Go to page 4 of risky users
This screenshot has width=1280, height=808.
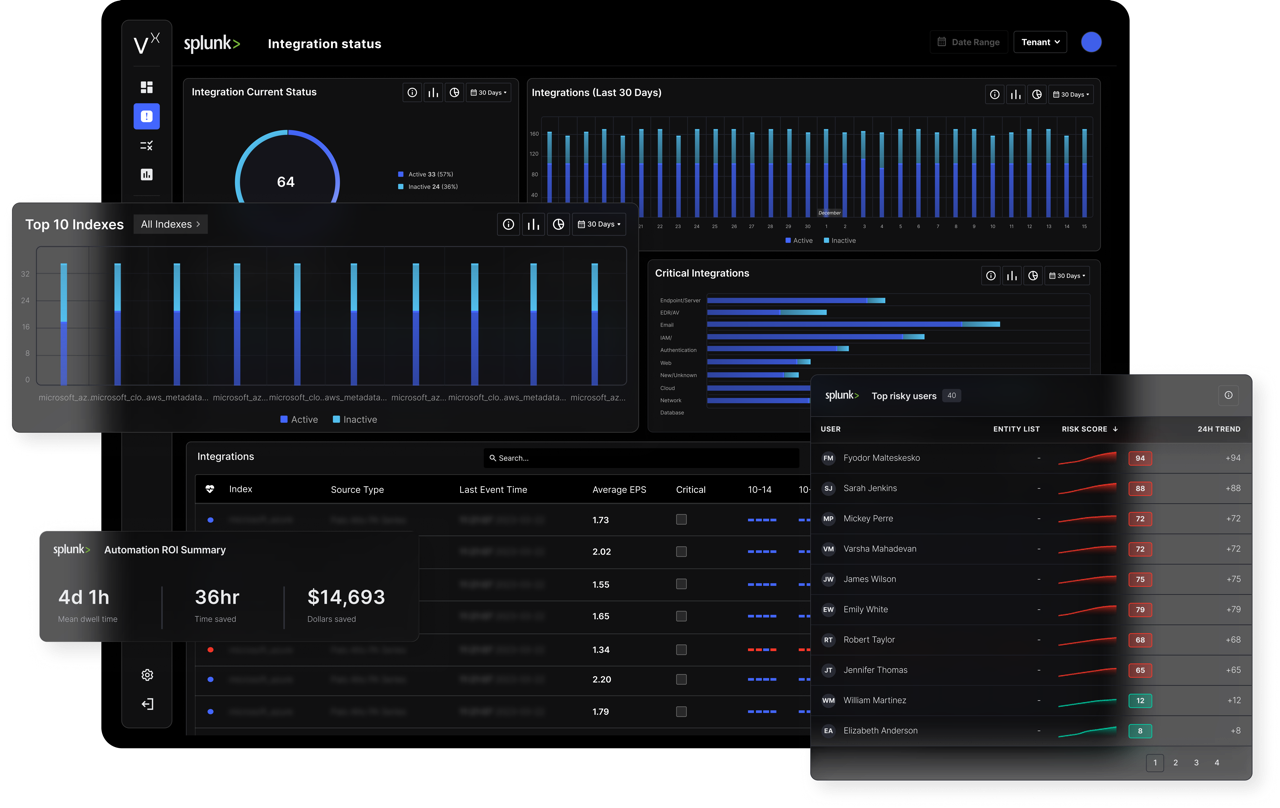1217,763
